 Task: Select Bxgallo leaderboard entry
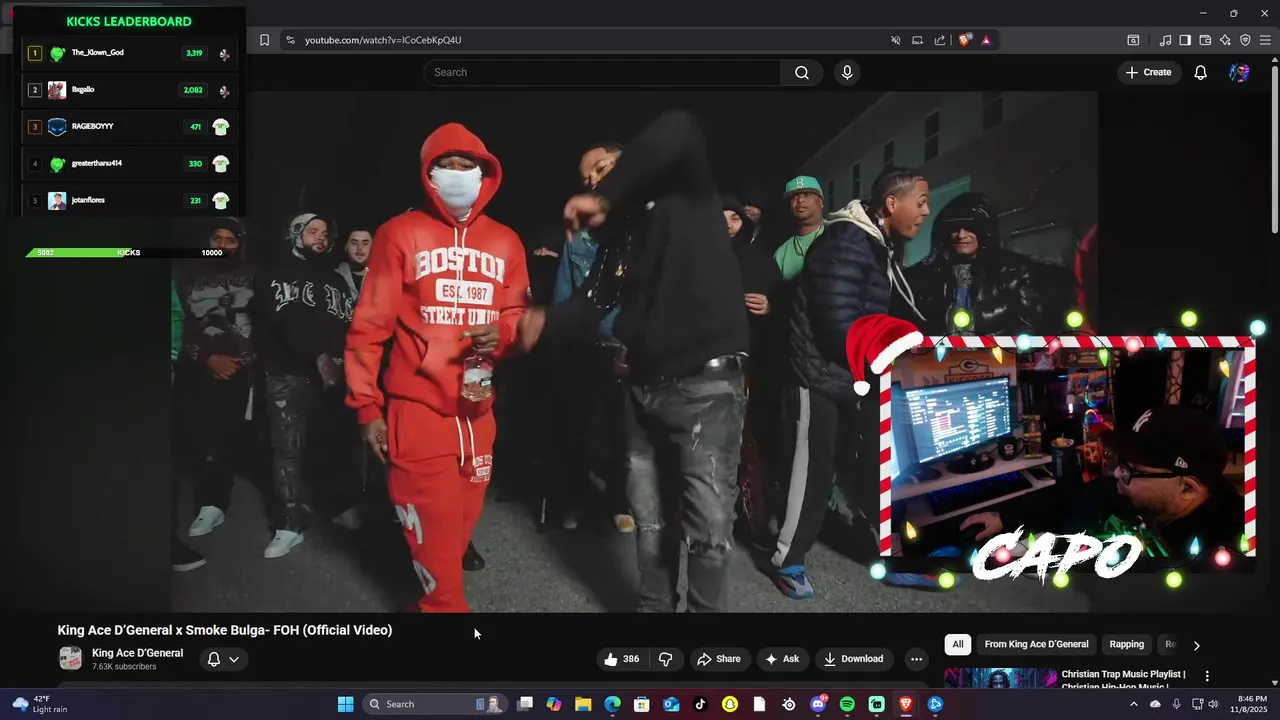pyautogui.click(x=130, y=90)
